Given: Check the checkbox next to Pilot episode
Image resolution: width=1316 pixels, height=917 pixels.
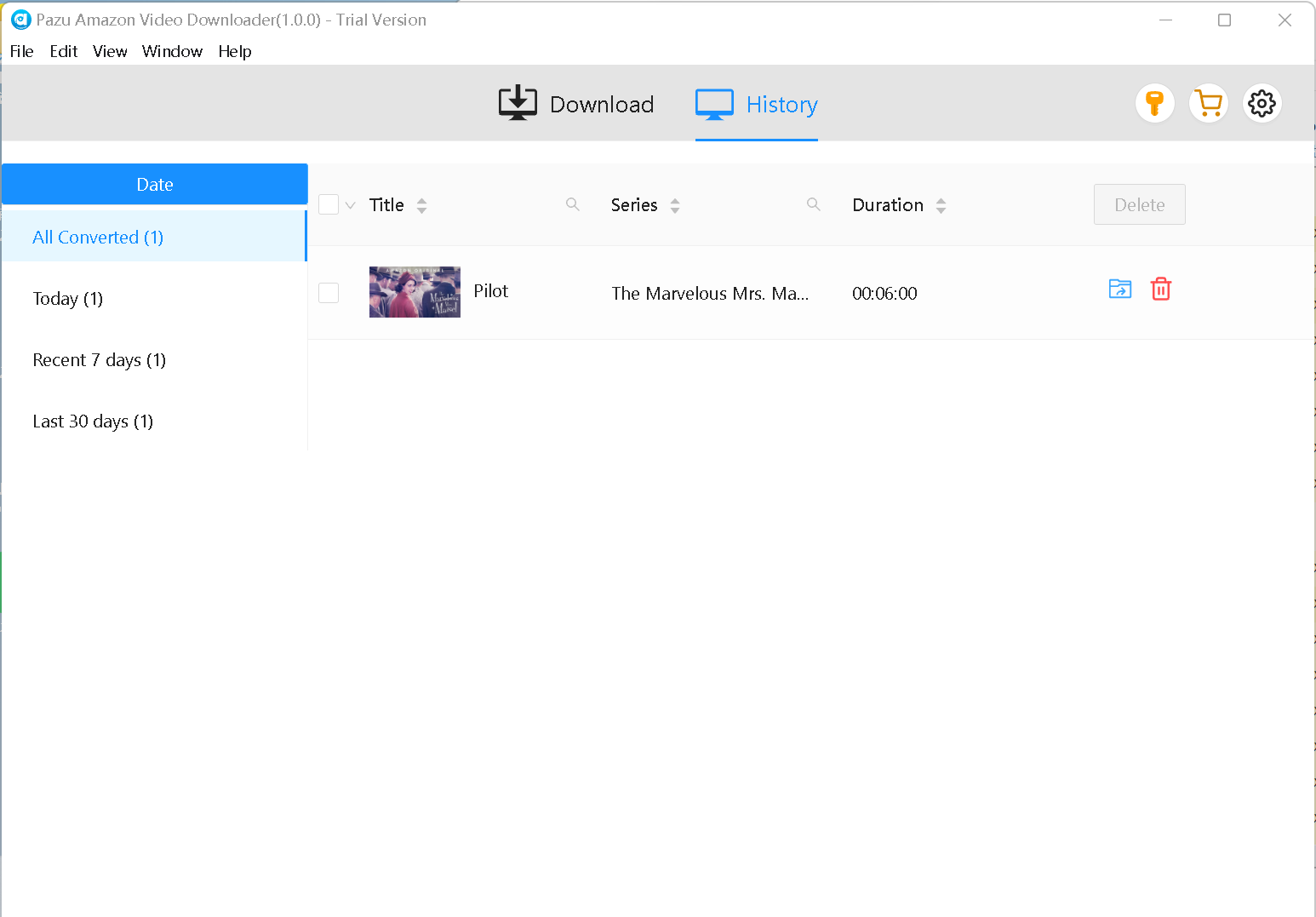Looking at the screenshot, I should (x=328, y=292).
